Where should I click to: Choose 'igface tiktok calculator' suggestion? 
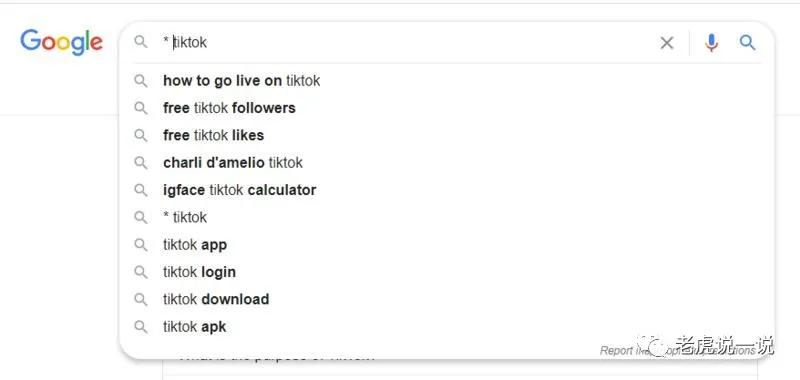446,190
